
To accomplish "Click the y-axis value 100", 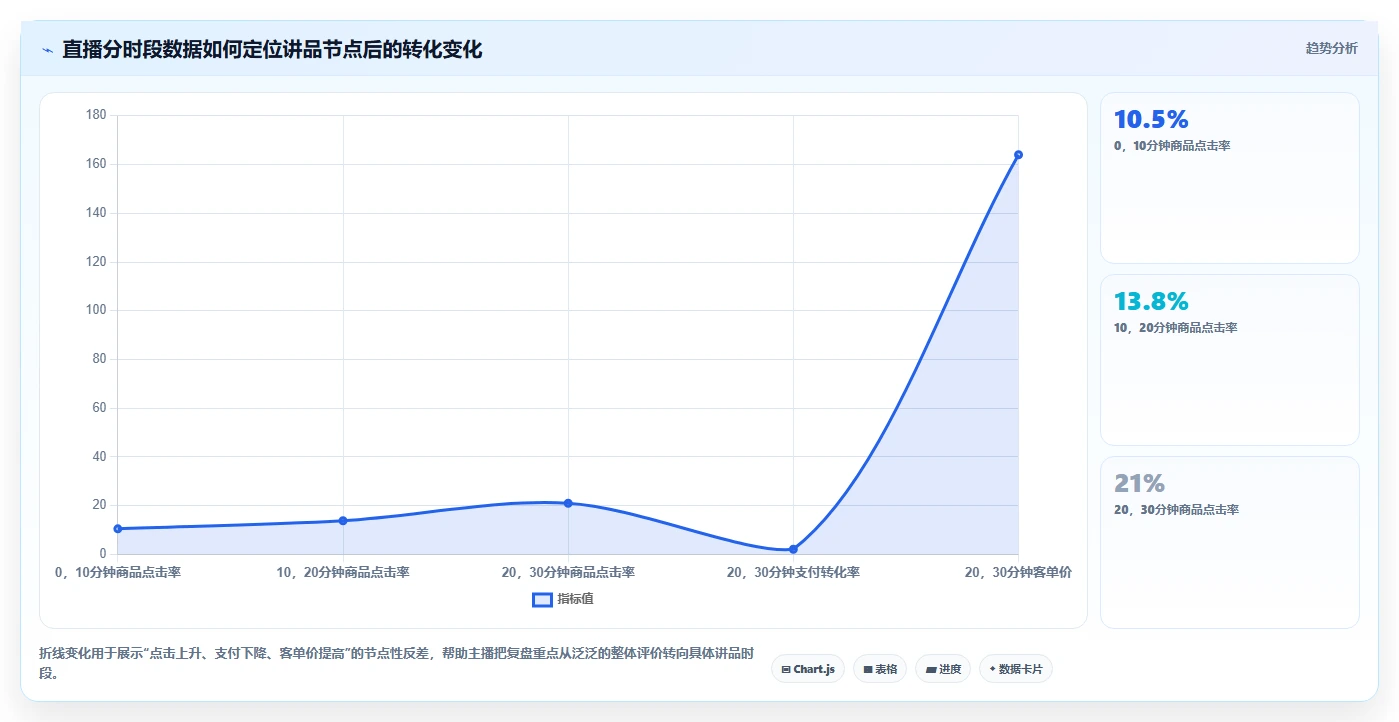I will pyautogui.click(x=96, y=310).
